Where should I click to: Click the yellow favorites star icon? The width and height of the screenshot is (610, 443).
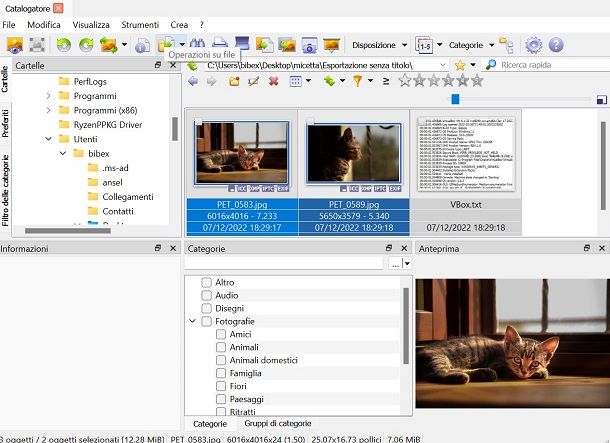[x=460, y=65]
